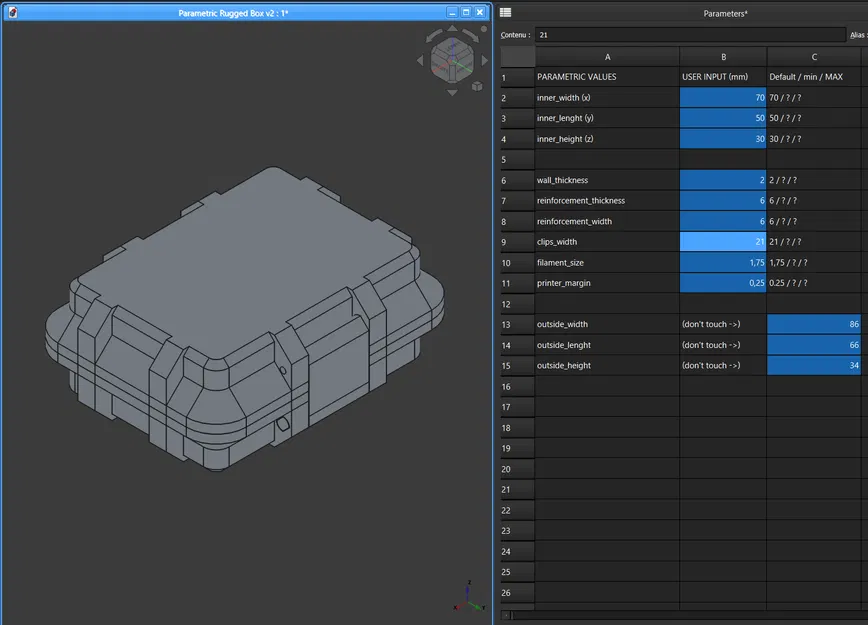This screenshot has width=868, height=625.
Task: Click the column B header
Action: tap(723, 56)
